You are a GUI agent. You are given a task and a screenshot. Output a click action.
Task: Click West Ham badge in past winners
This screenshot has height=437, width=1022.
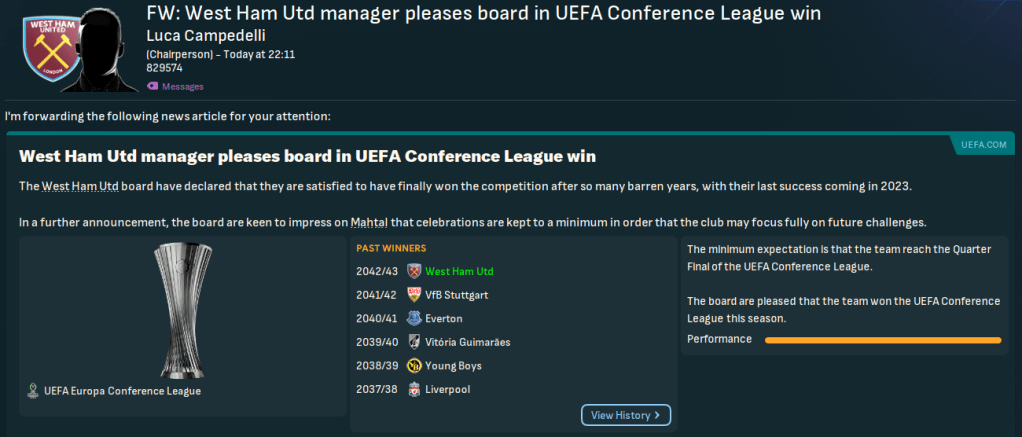(415, 271)
